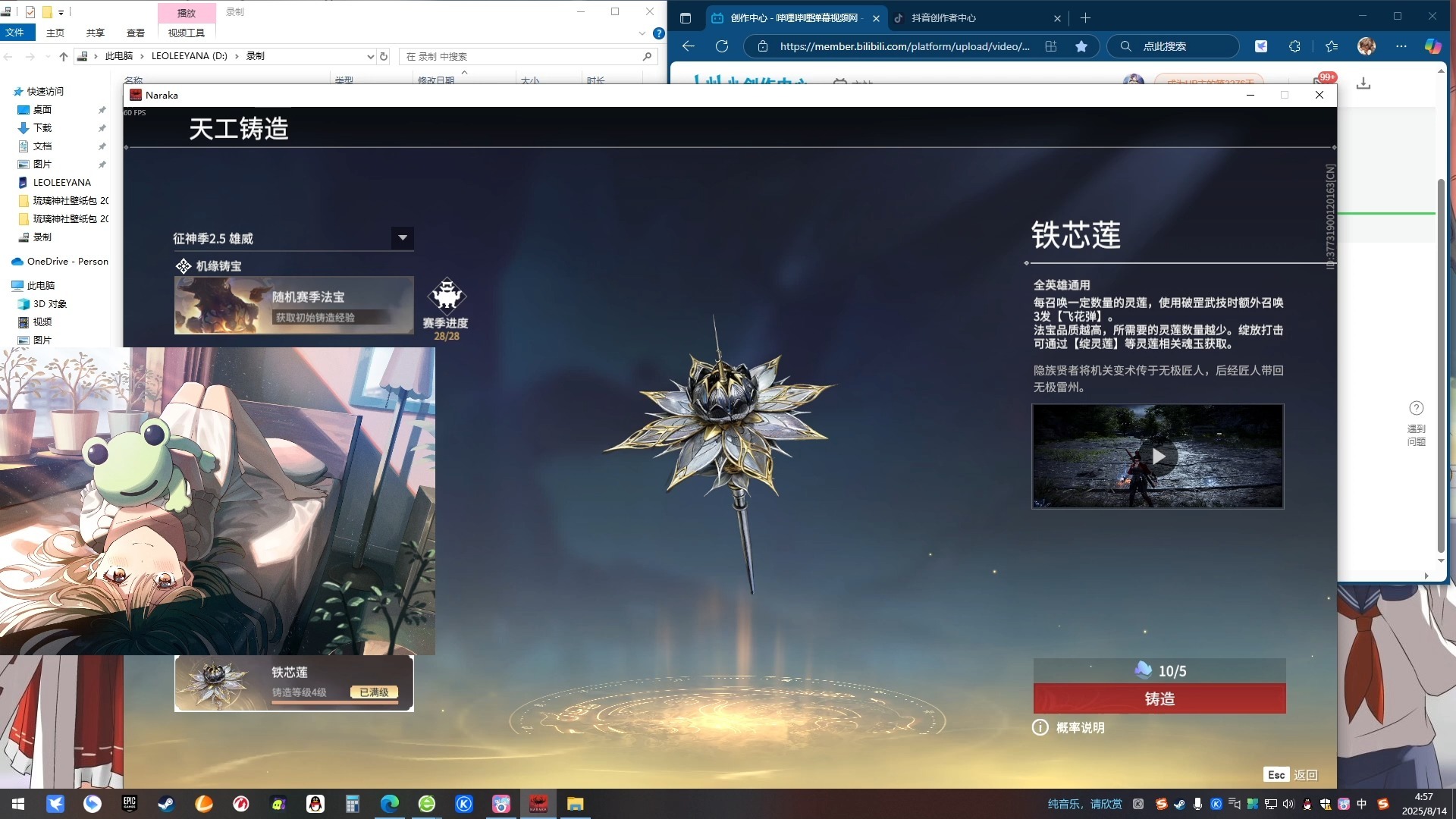Image resolution: width=1456 pixels, height=819 pixels.
Task: Click File Explorer help question icon
Action: coord(659,33)
